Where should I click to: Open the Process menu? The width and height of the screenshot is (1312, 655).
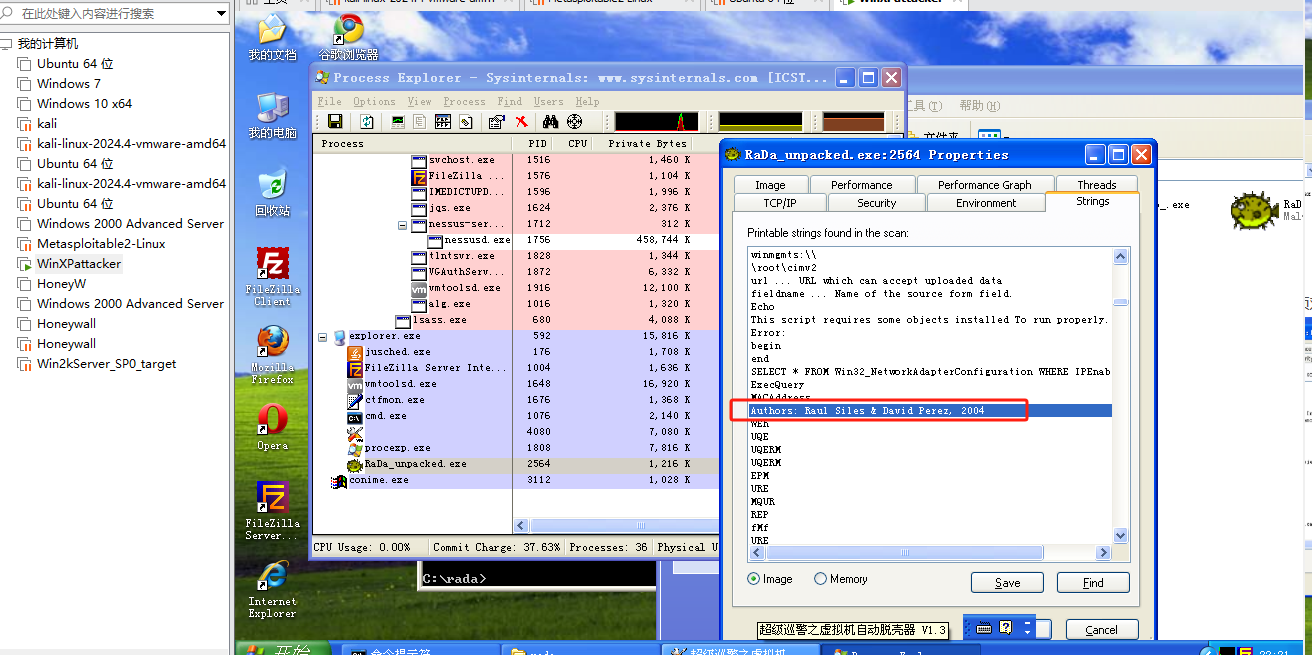click(464, 101)
